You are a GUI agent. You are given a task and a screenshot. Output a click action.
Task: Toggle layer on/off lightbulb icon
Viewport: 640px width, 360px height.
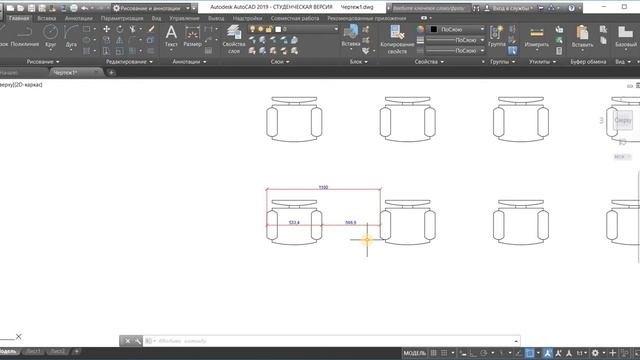click(253, 29)
